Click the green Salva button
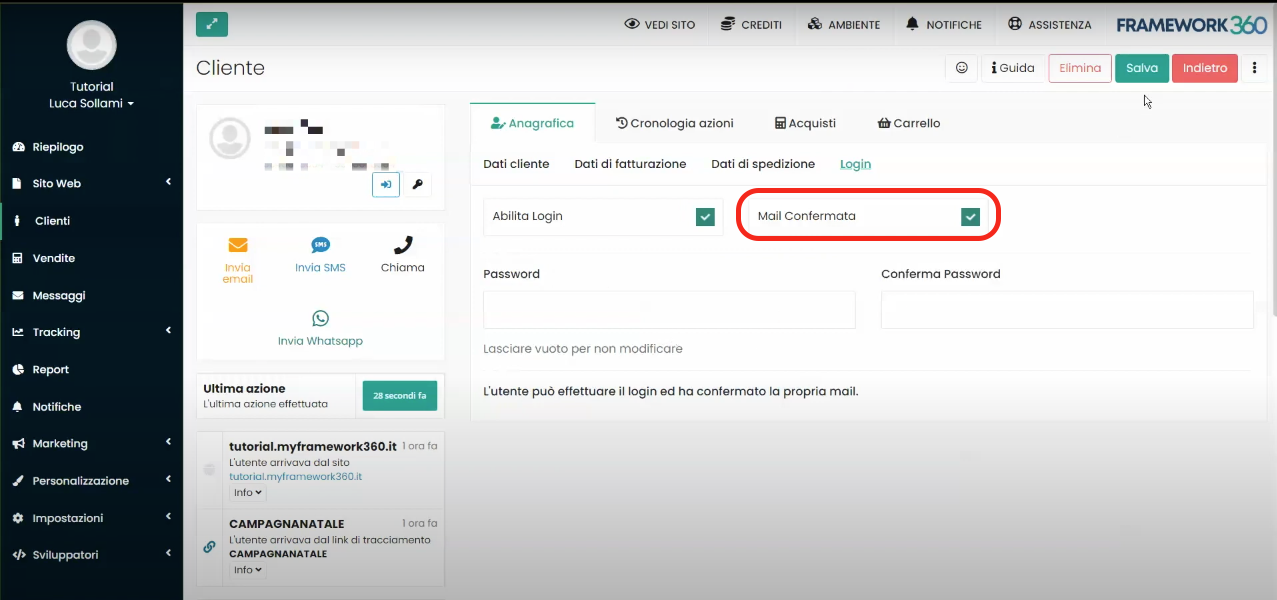The width and height of the screenshot is (1277, 600). click(1141, 68)
